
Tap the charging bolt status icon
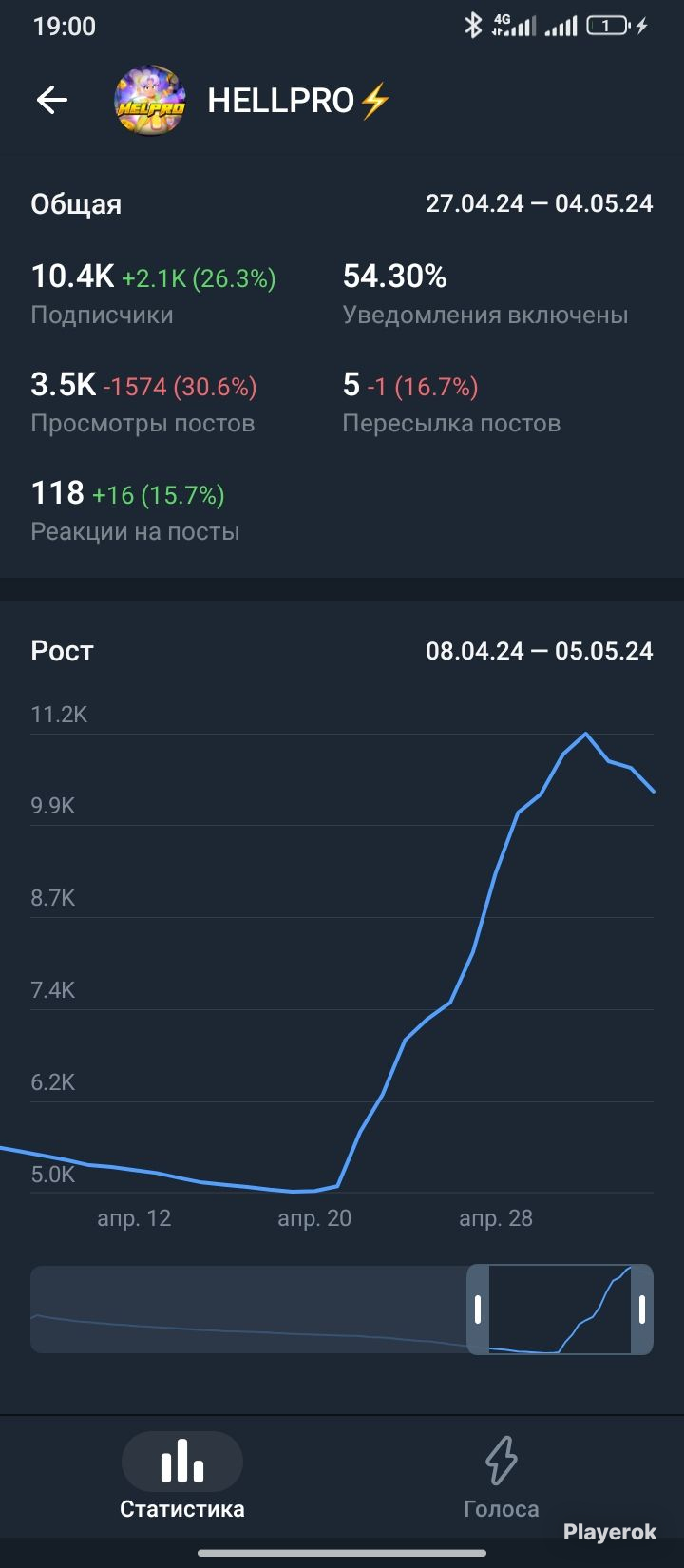pos(642,26)
